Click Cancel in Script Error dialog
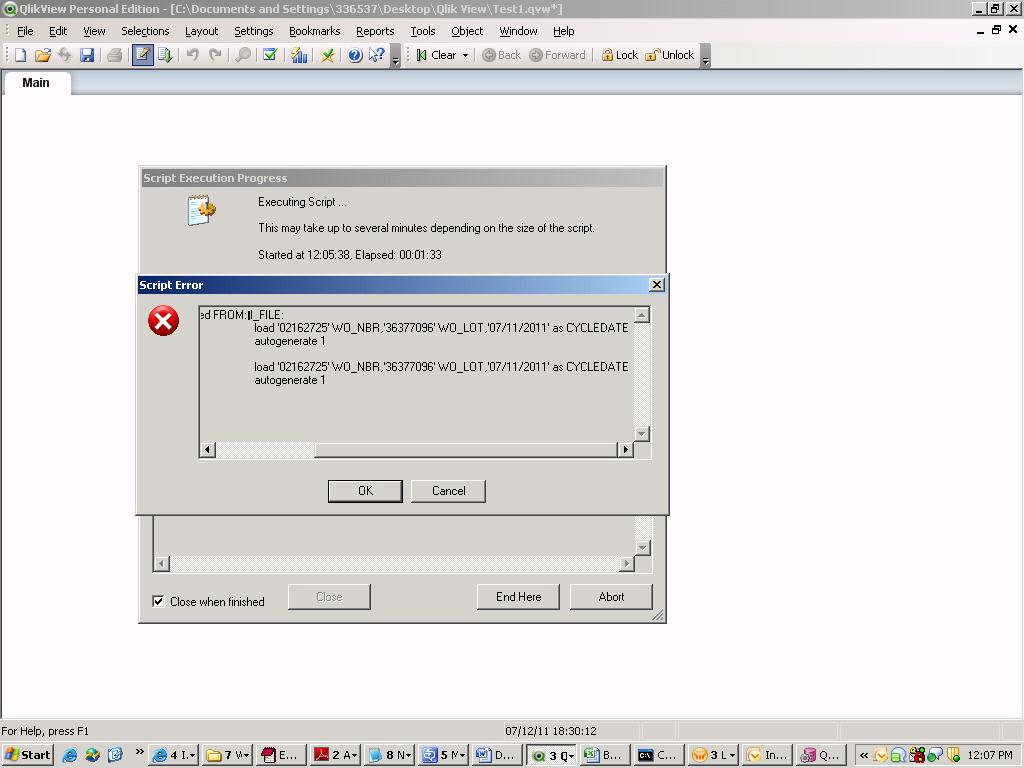Viewport: 1024px width, 768px height. (x=449, y=491)
